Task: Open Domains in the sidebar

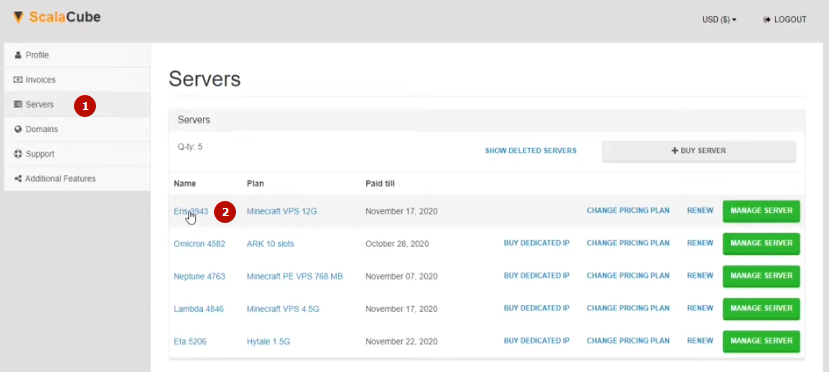Action: coord(77,129)
